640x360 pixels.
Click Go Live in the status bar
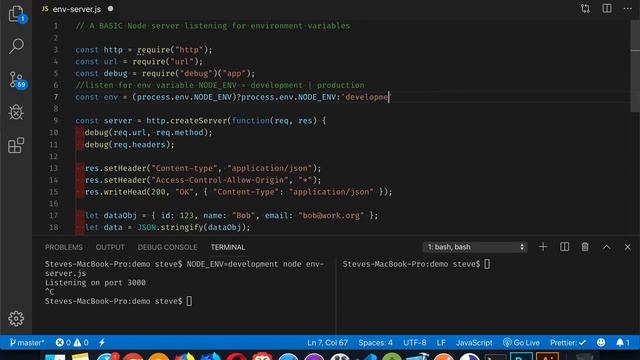[x=521, y=342]
